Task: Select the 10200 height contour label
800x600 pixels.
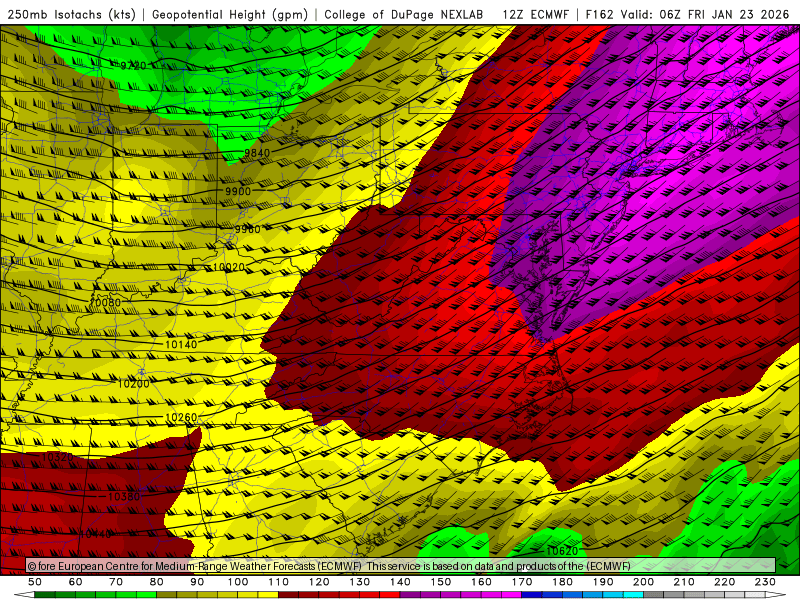Action: pos(134,384)
